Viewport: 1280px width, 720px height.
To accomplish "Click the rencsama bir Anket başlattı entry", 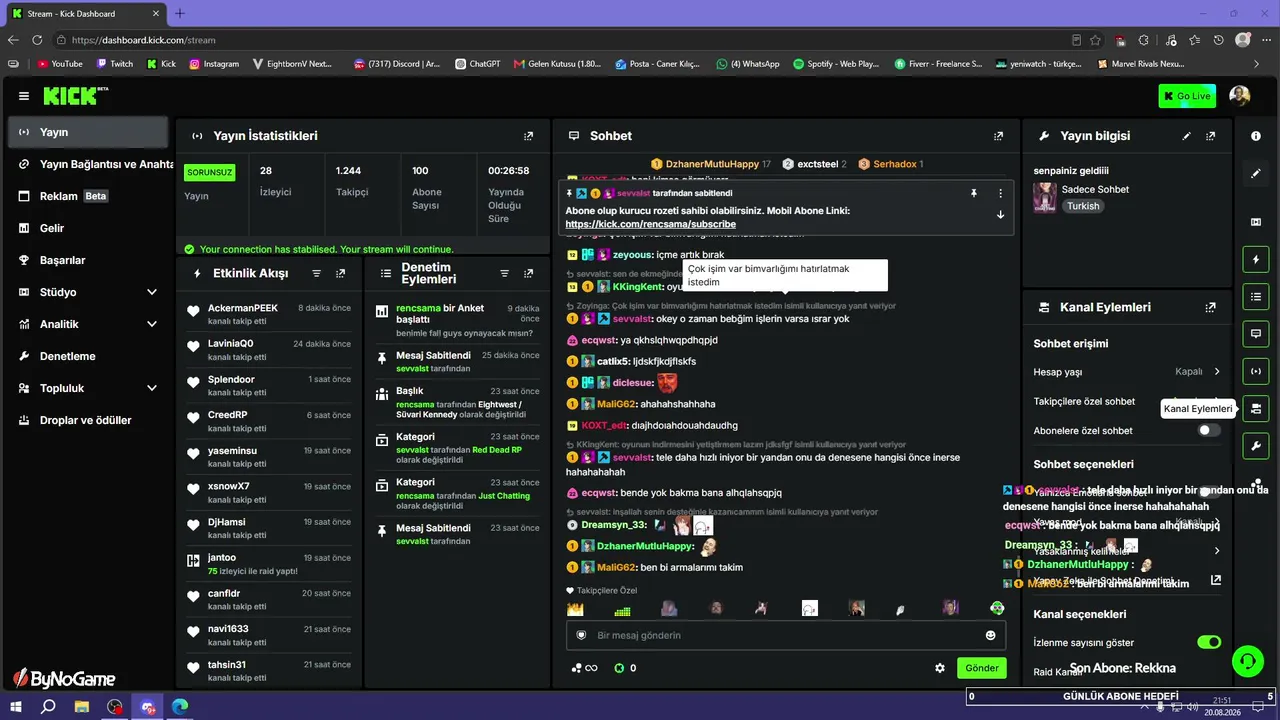I will [x=457, y=320].
